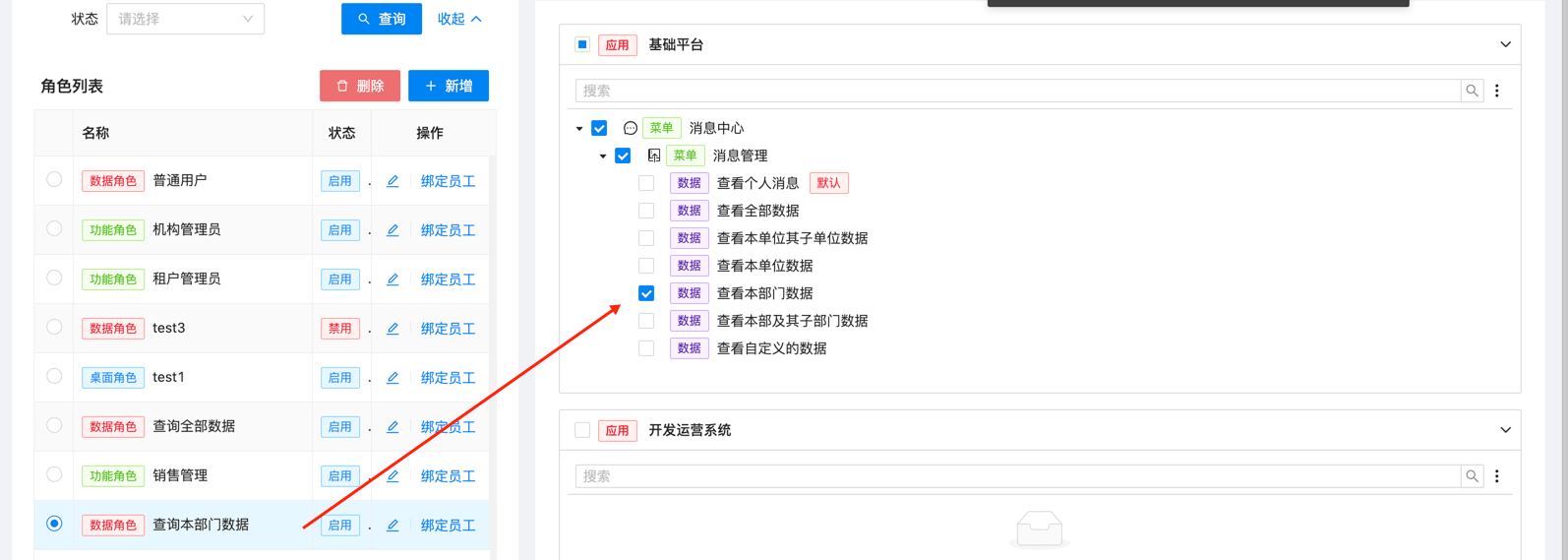This screenshot has height=560, width=1568.
Task: Open more options menu in 基础平台 panel
Action: (x=1497, y=91)
